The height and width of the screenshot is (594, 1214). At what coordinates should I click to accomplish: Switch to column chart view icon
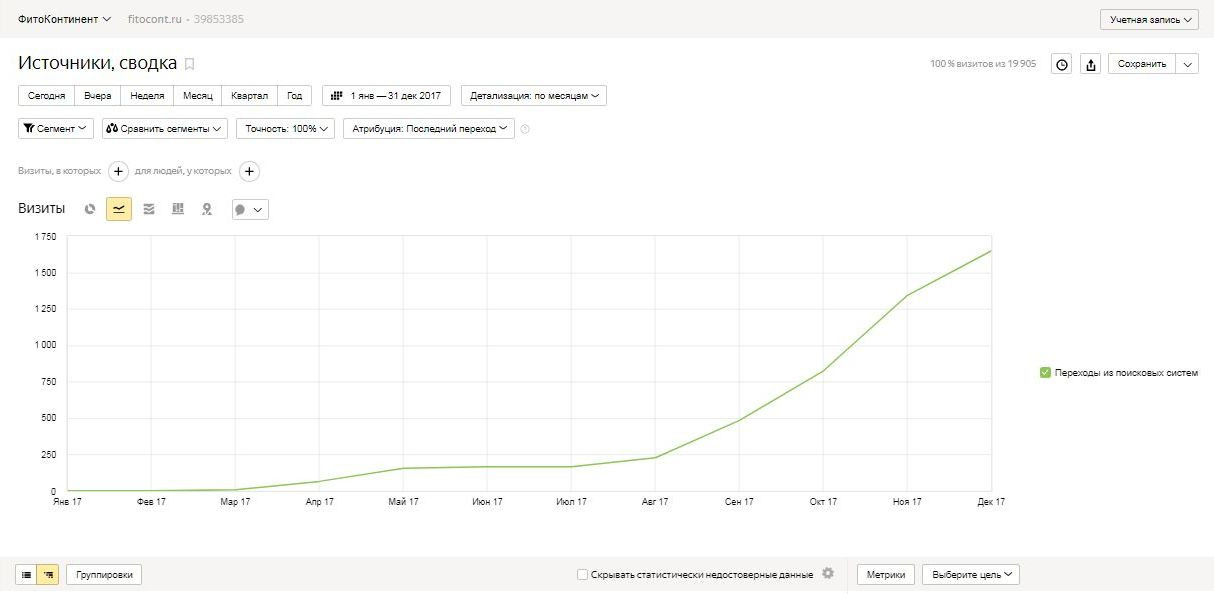(x=178, y=209)
